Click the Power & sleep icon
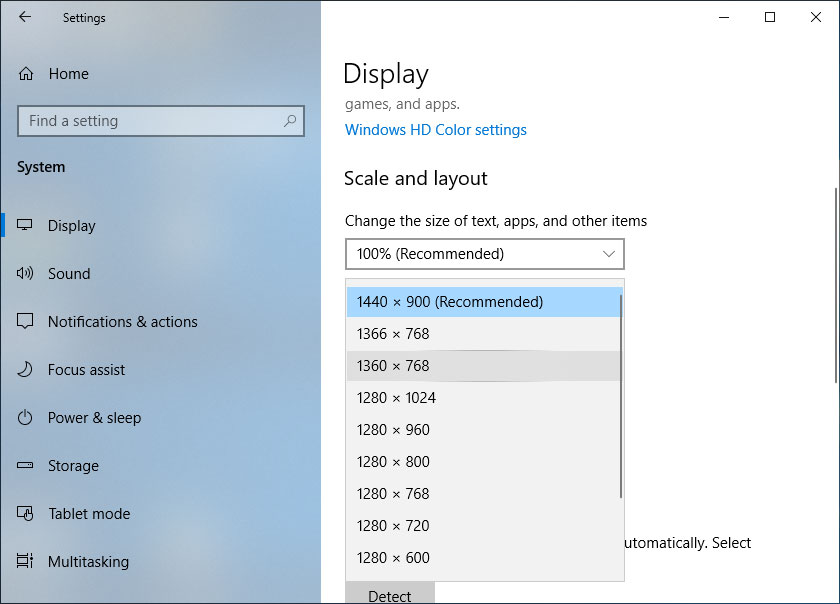Image resolution: width=840 pixels, height=604 pixels. [26, 418]
